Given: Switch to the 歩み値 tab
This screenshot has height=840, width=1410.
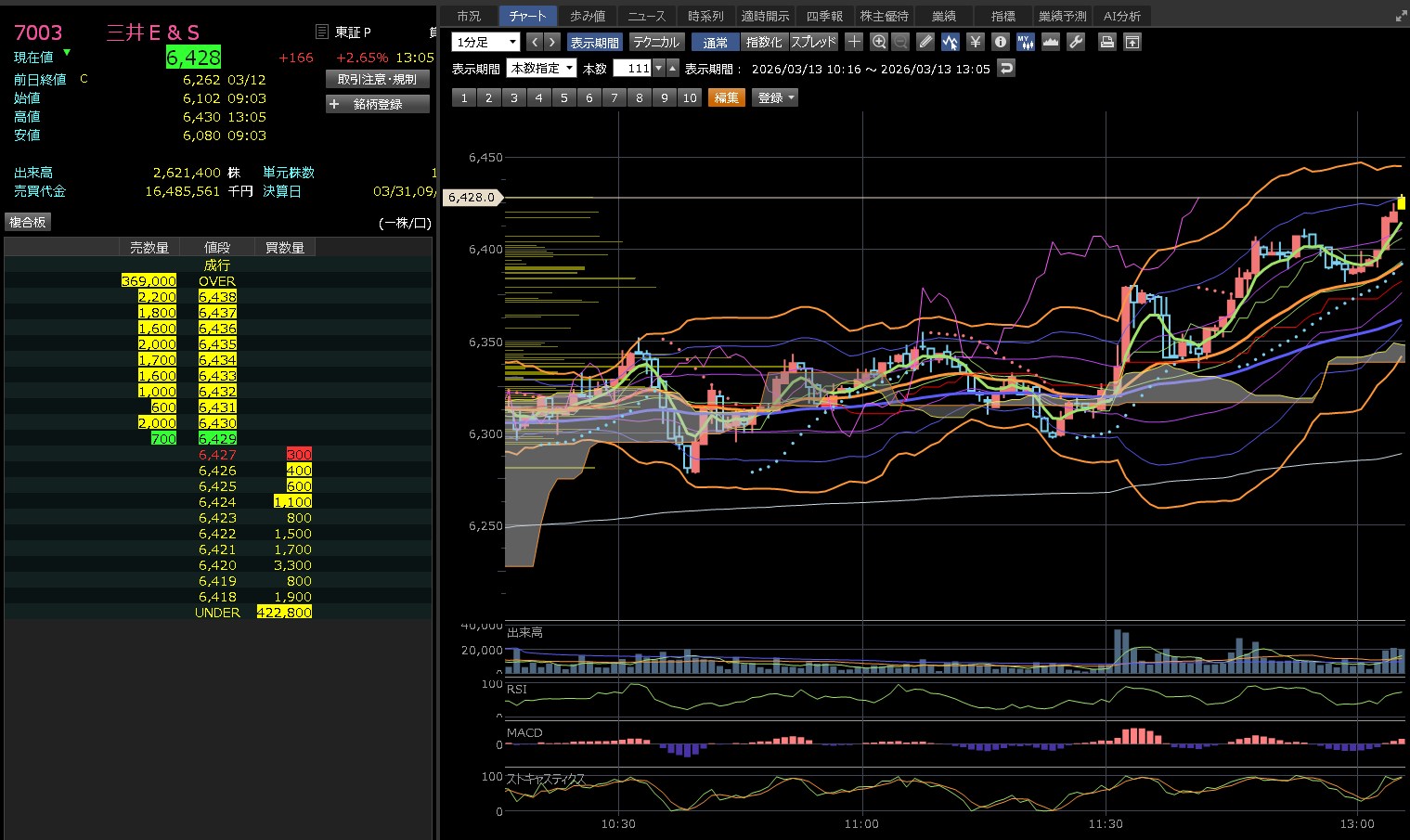Looking at the screenshot, I should click(587, 16).
